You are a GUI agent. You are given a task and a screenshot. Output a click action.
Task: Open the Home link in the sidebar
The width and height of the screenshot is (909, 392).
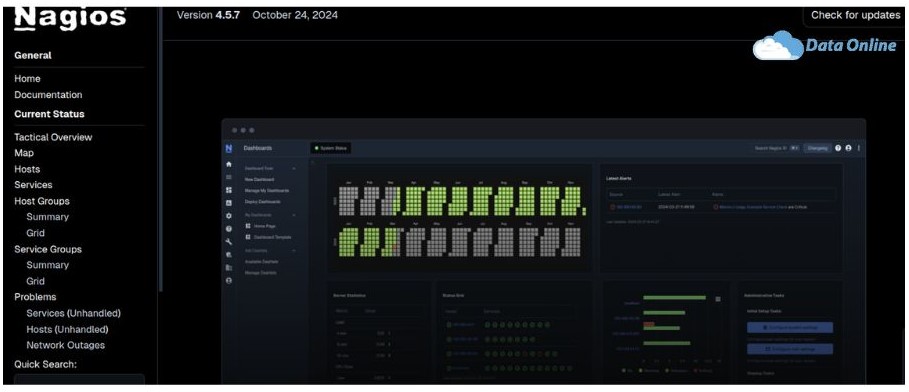(27, 78)
